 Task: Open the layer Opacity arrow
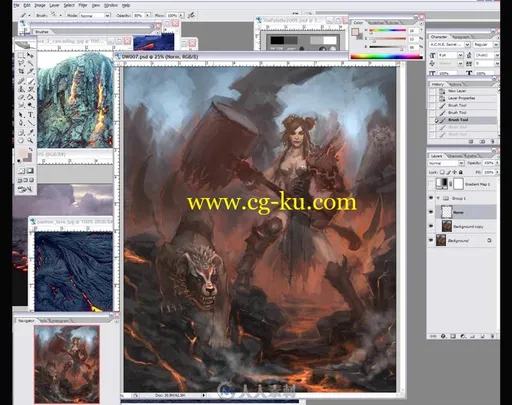pos(497,163)
